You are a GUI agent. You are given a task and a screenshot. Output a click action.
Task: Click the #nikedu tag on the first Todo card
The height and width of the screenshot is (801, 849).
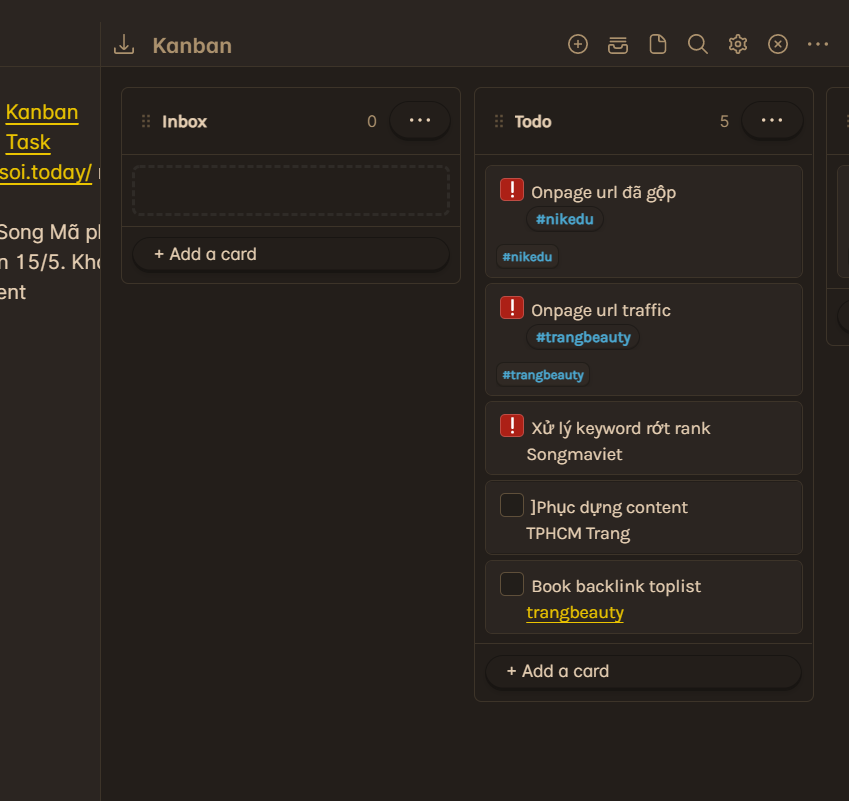564,218
